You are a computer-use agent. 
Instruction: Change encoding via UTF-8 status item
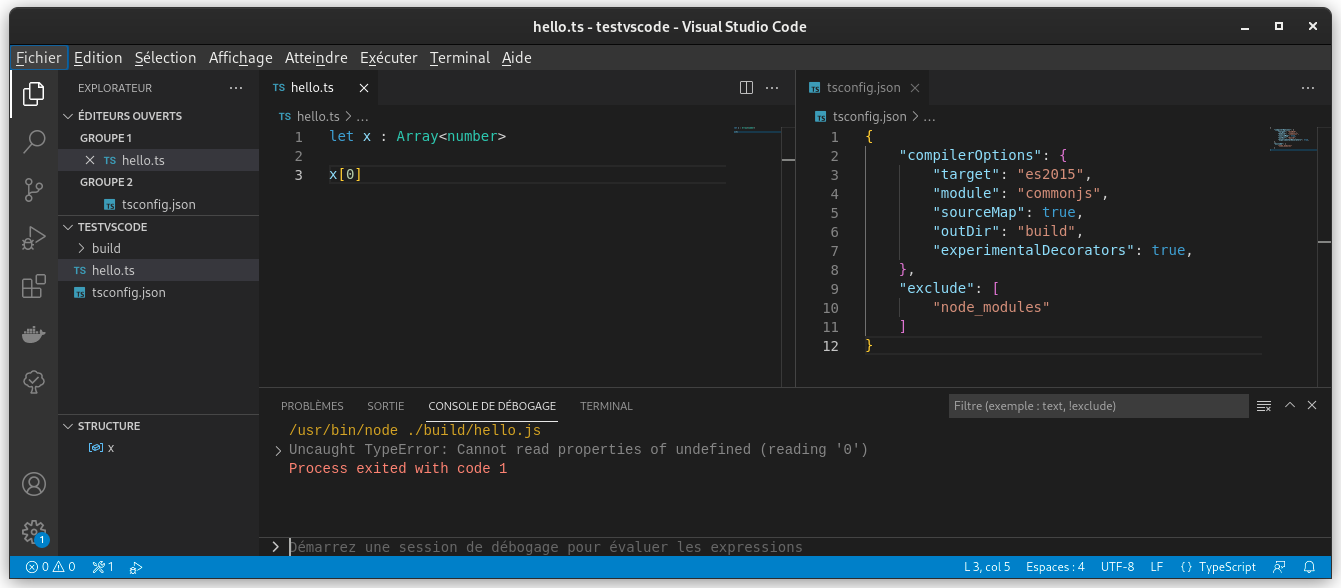pyautogui.click(x=1117, y=567)
